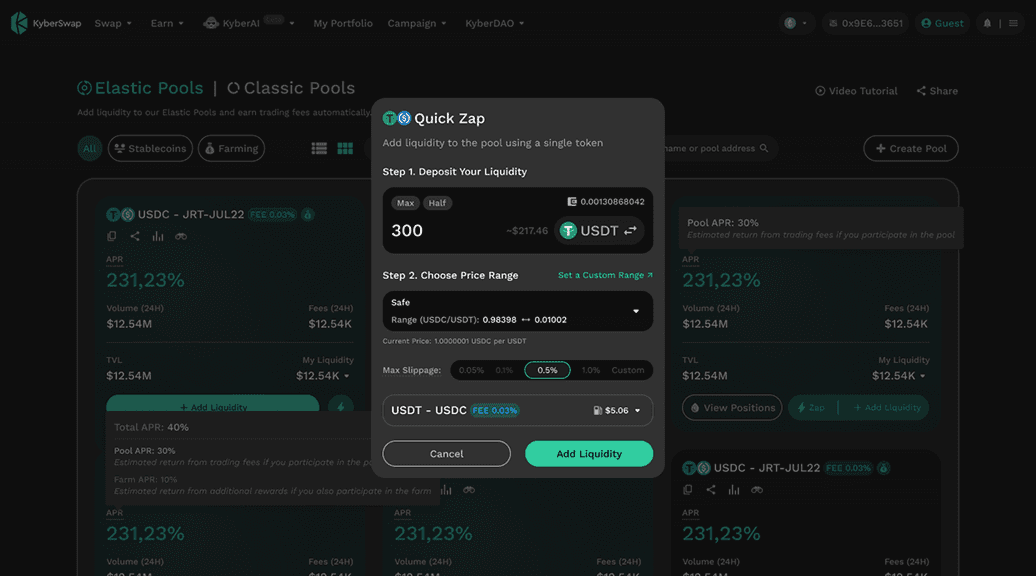
Task: Click the FEE 0.03% badge in USDT - USDC row
Action: 495,410
